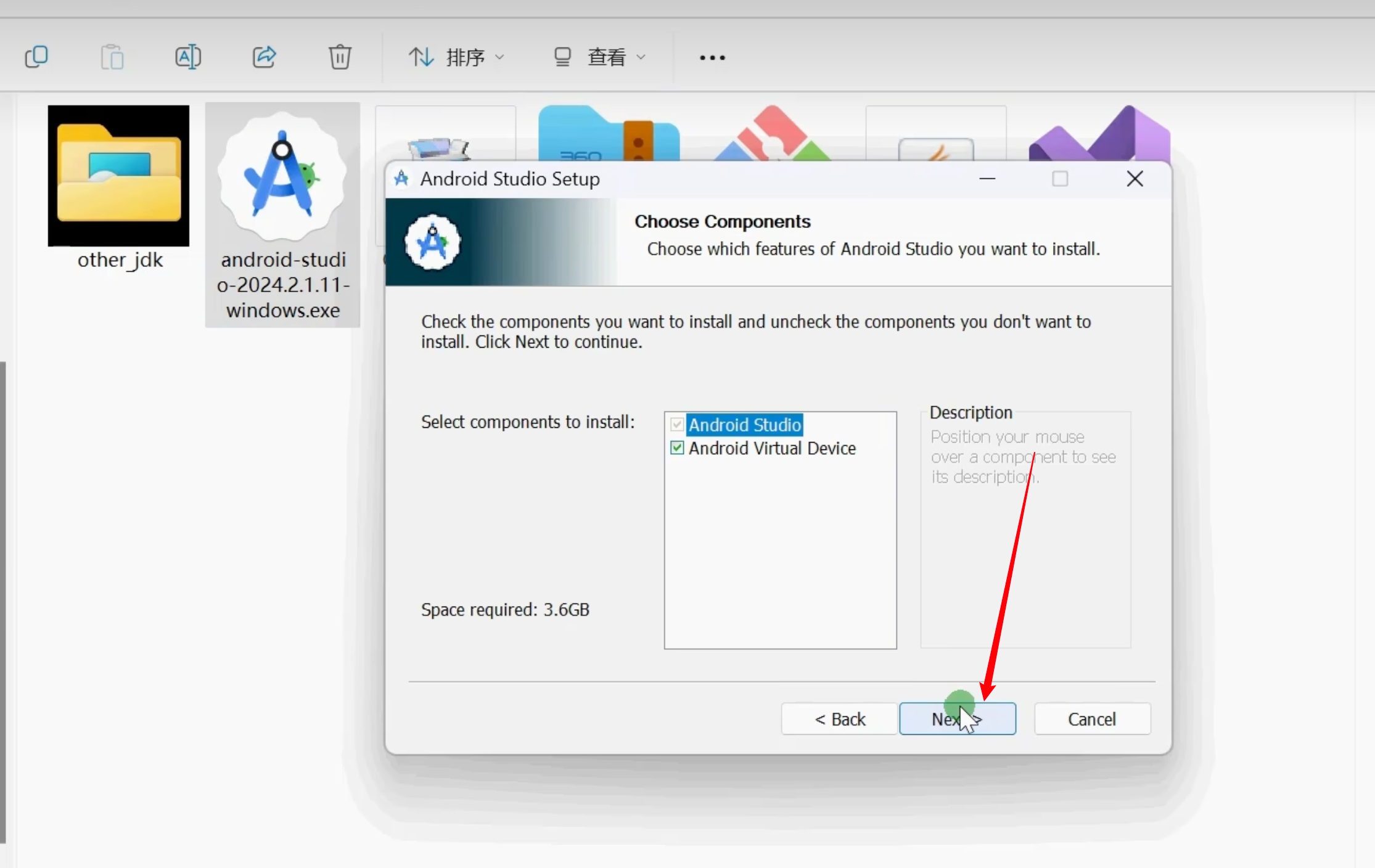
Task: Toggle the Android Virtual Device checkbox
Action: tap(677, 448)
